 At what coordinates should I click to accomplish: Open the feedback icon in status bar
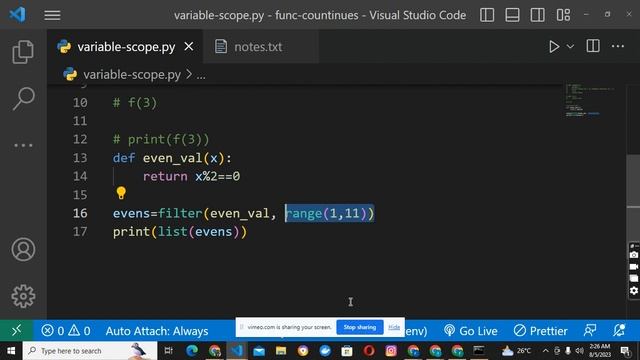point(590,330)
